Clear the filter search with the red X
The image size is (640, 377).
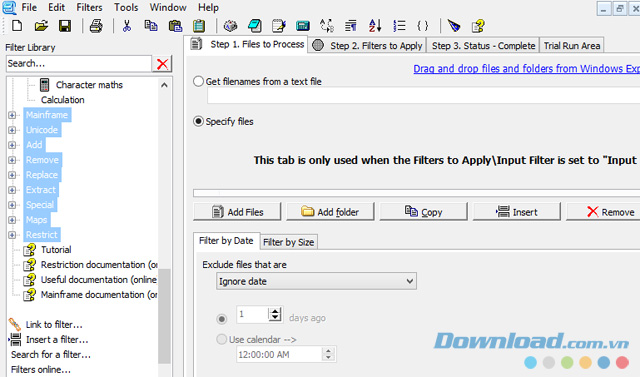(162, 64)
